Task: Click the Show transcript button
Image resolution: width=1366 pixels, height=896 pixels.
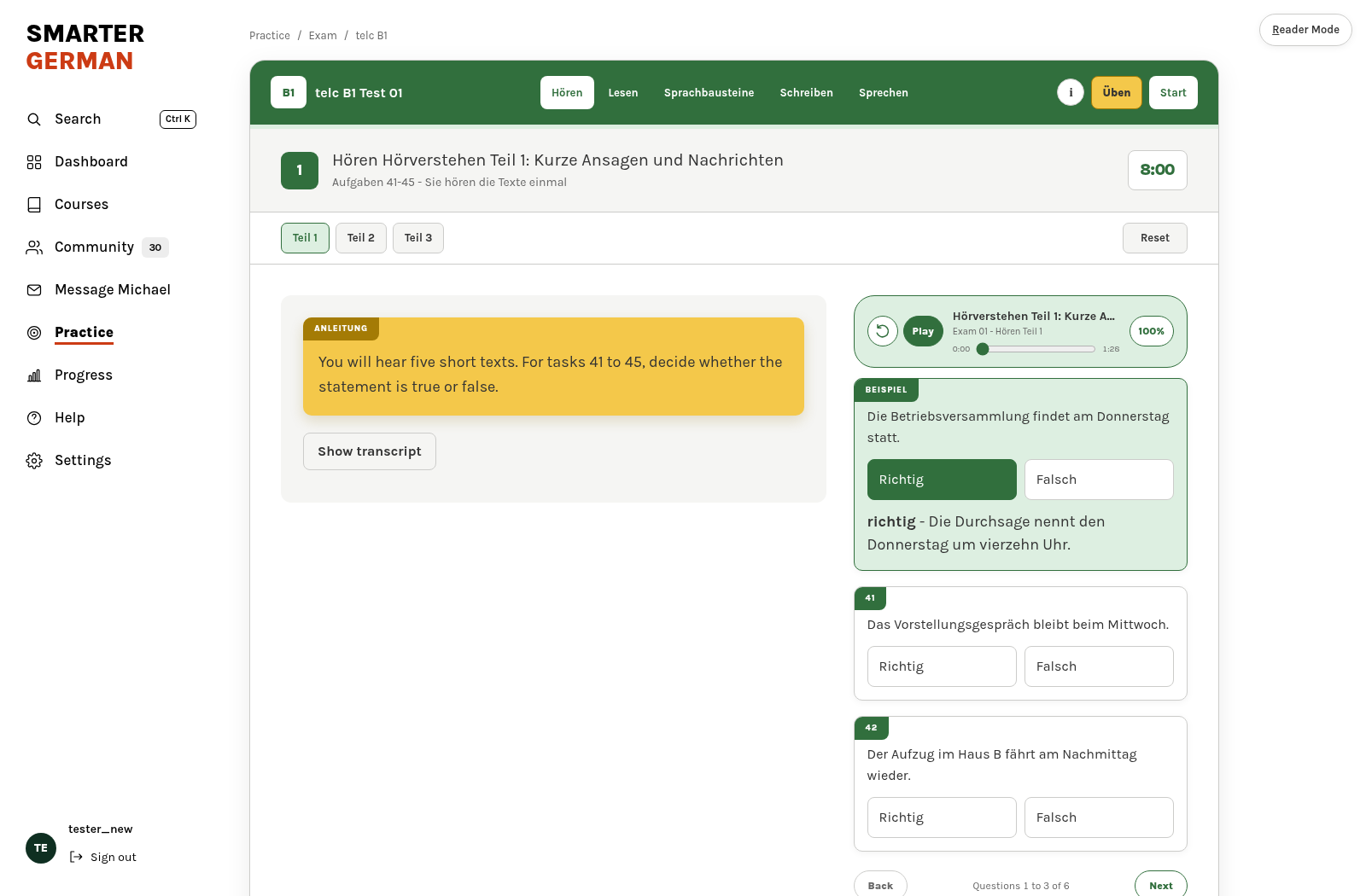Action: (x=370, y=451)
